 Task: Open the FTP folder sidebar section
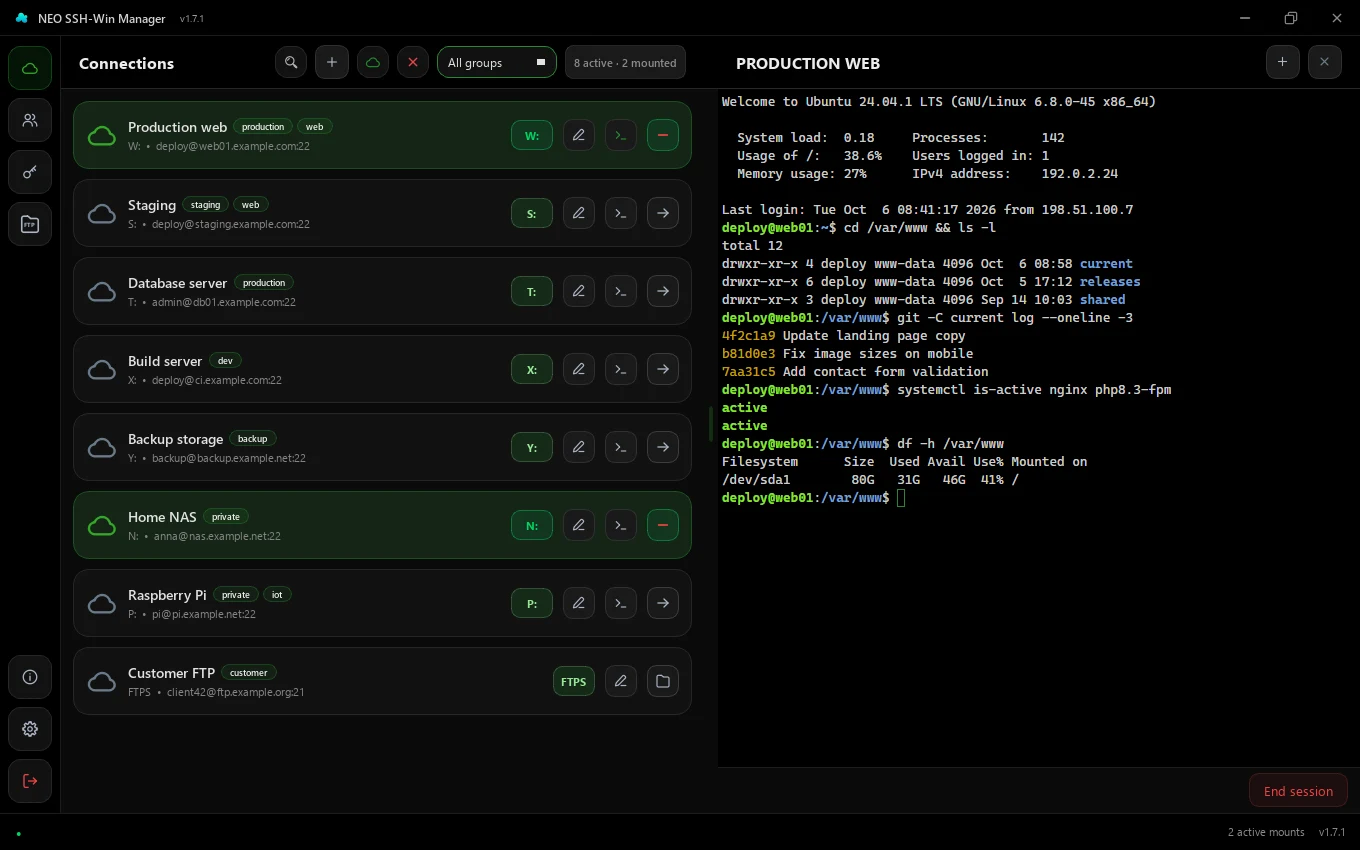pyautogui.click(x=30, y=224)
